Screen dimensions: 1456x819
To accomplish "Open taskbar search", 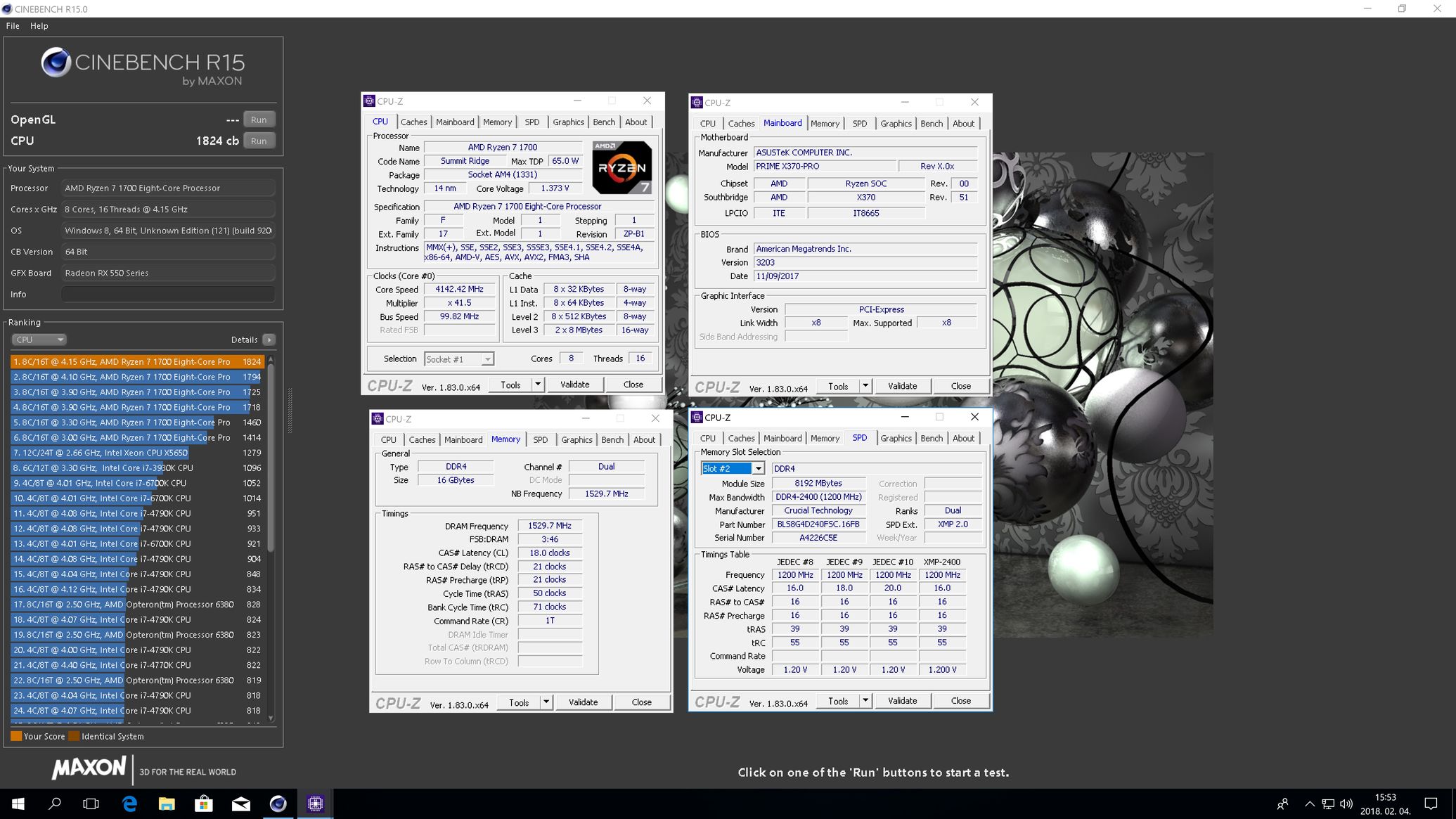I will (55, 804).
